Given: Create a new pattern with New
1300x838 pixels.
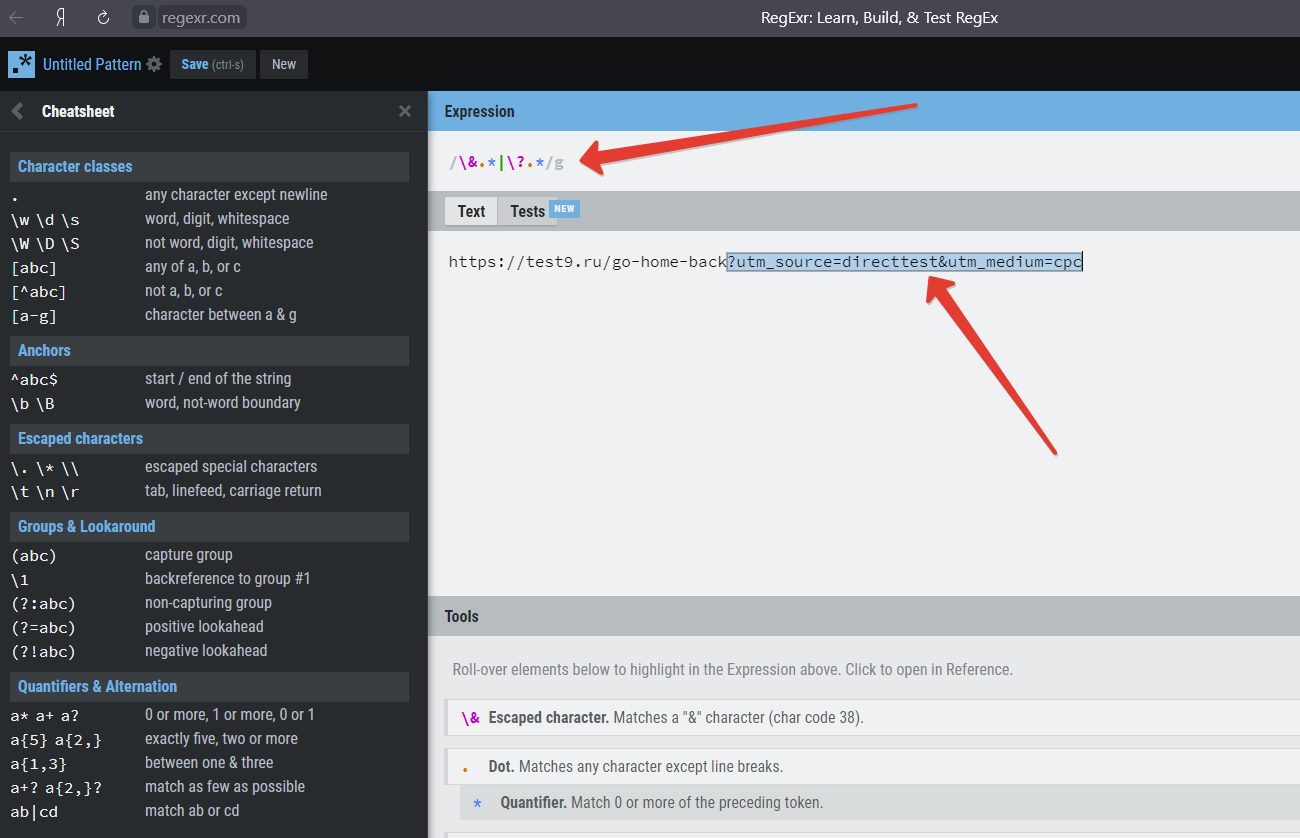Looking at the screenshot, I should [x=284, y=64].
